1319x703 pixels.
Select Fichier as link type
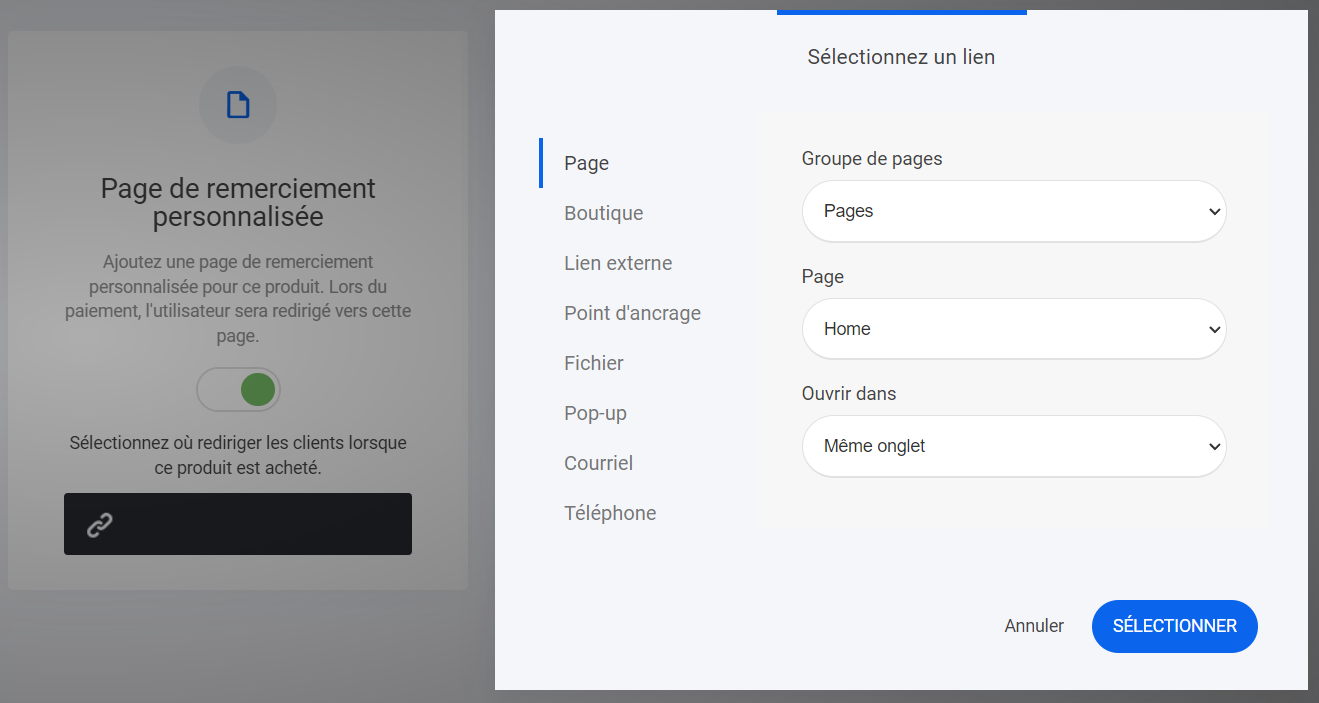point(593,363)
